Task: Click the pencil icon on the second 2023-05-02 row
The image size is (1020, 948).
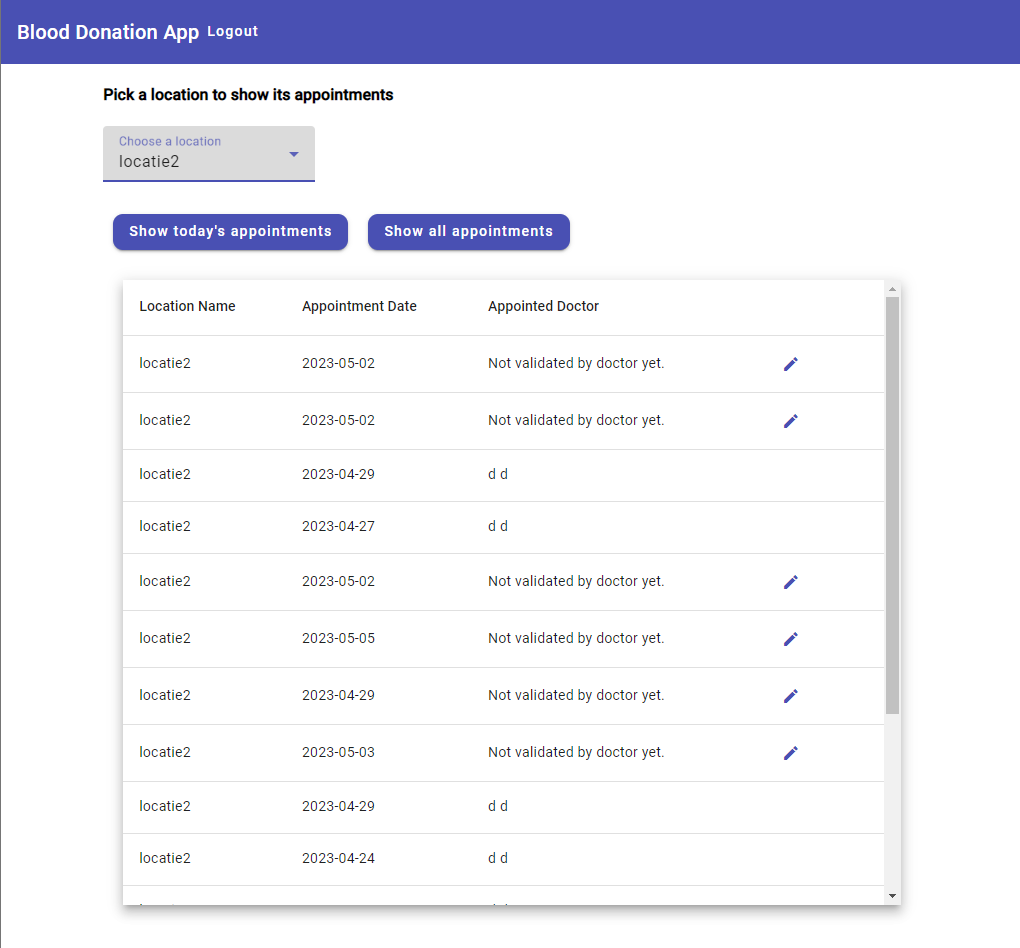Action: 790,420
